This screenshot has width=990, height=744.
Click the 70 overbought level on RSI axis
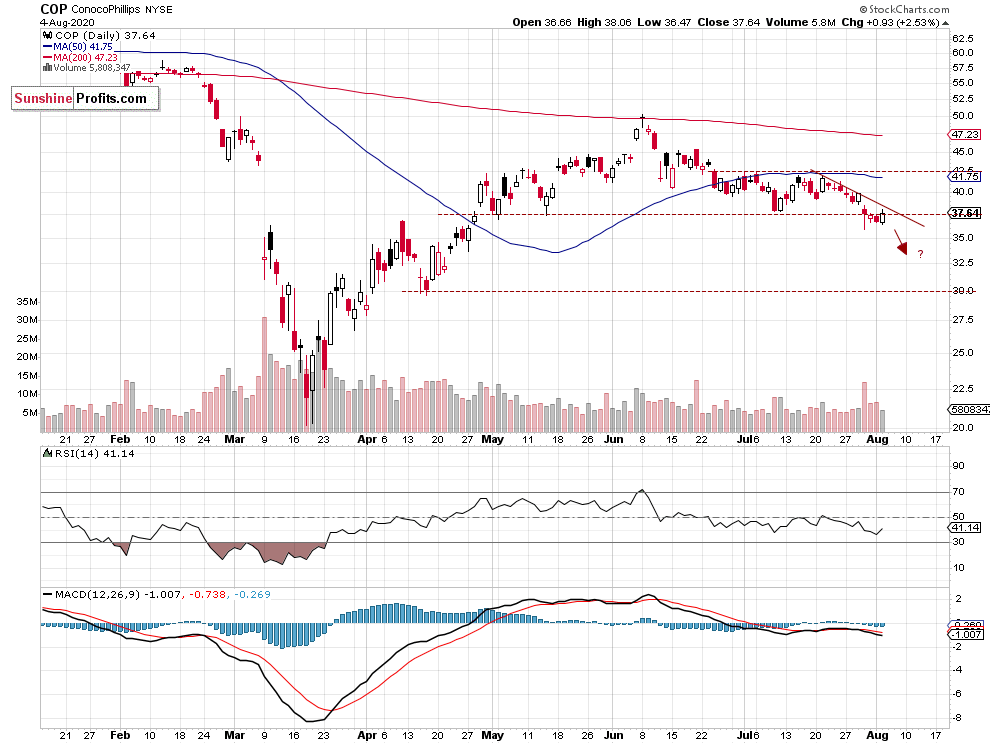click(958, 491)
